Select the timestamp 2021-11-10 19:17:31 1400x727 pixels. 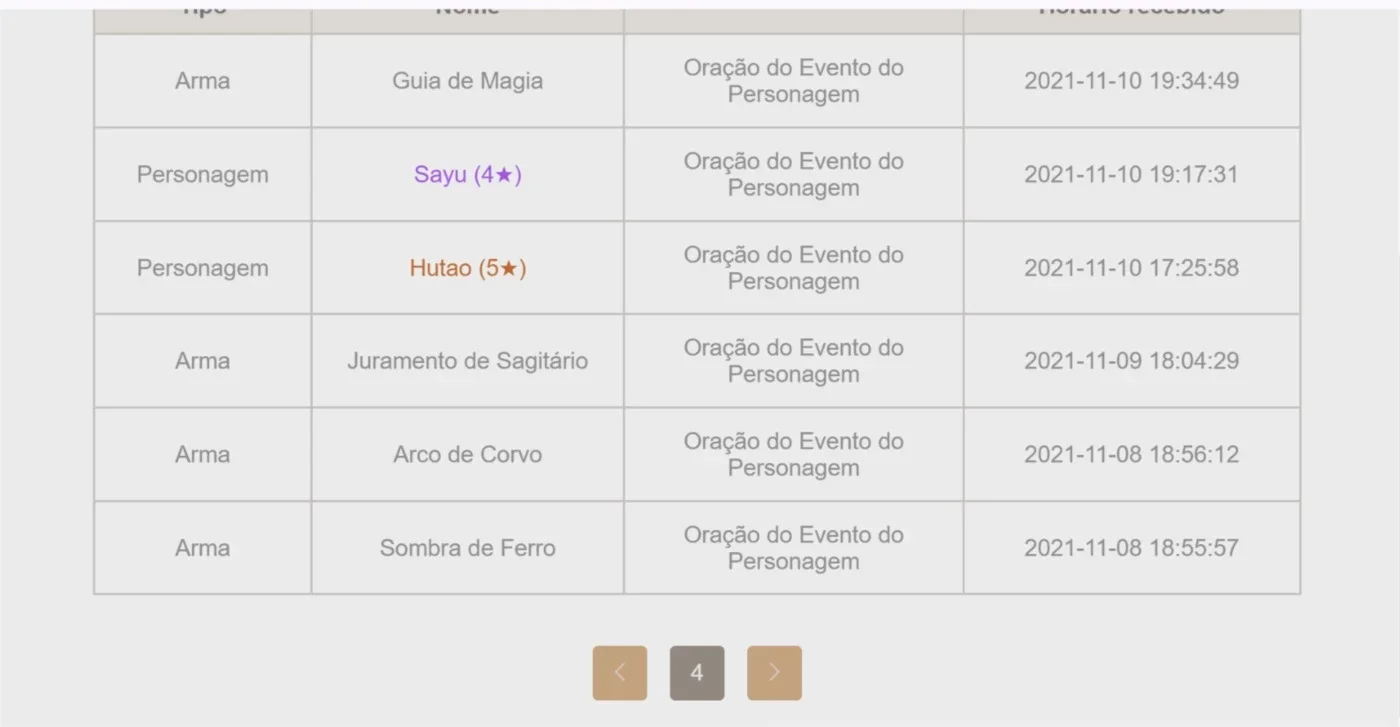pos(1131,174)
